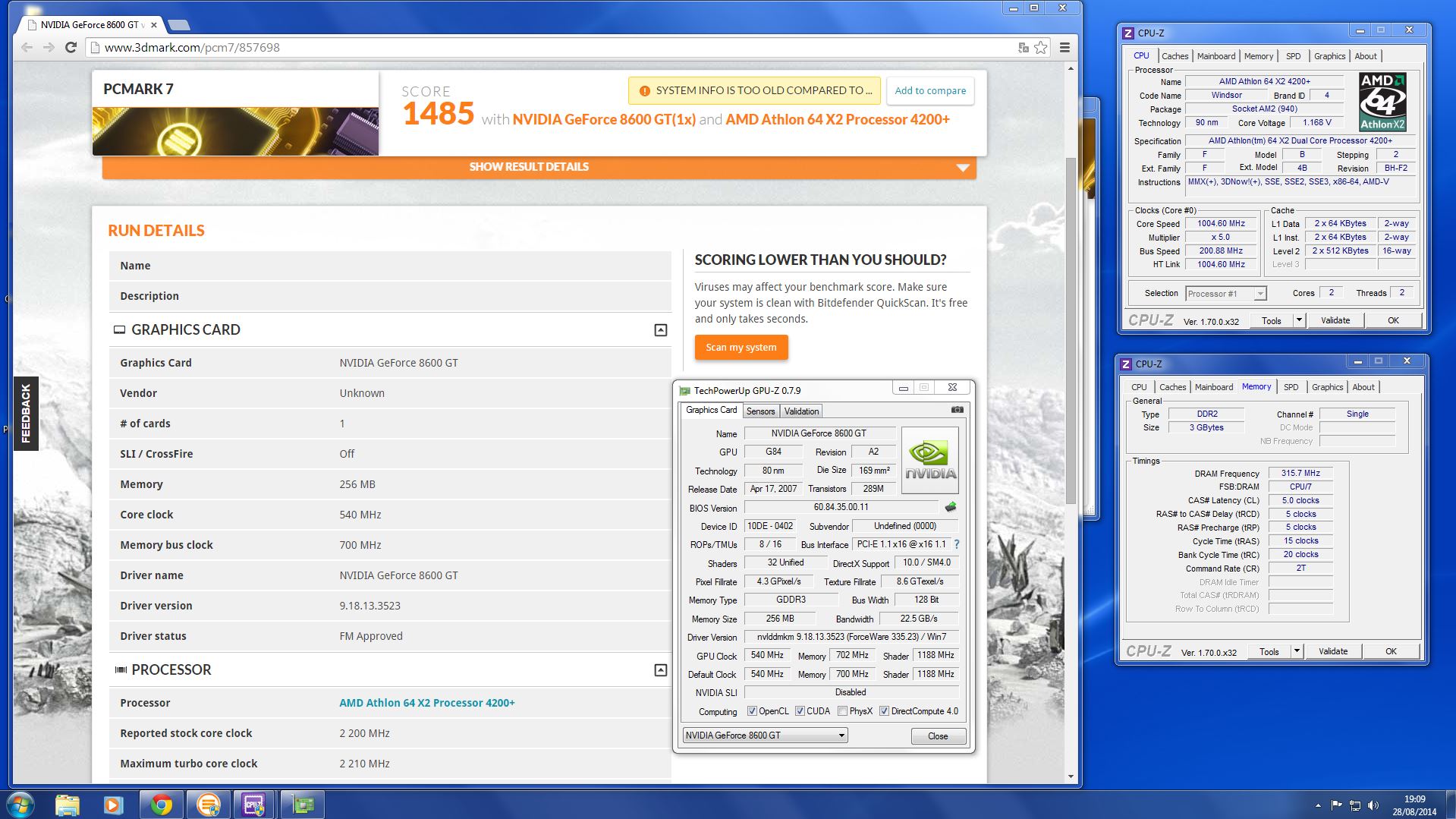
Task: Click Add to compare button
Action: [930, 90]
